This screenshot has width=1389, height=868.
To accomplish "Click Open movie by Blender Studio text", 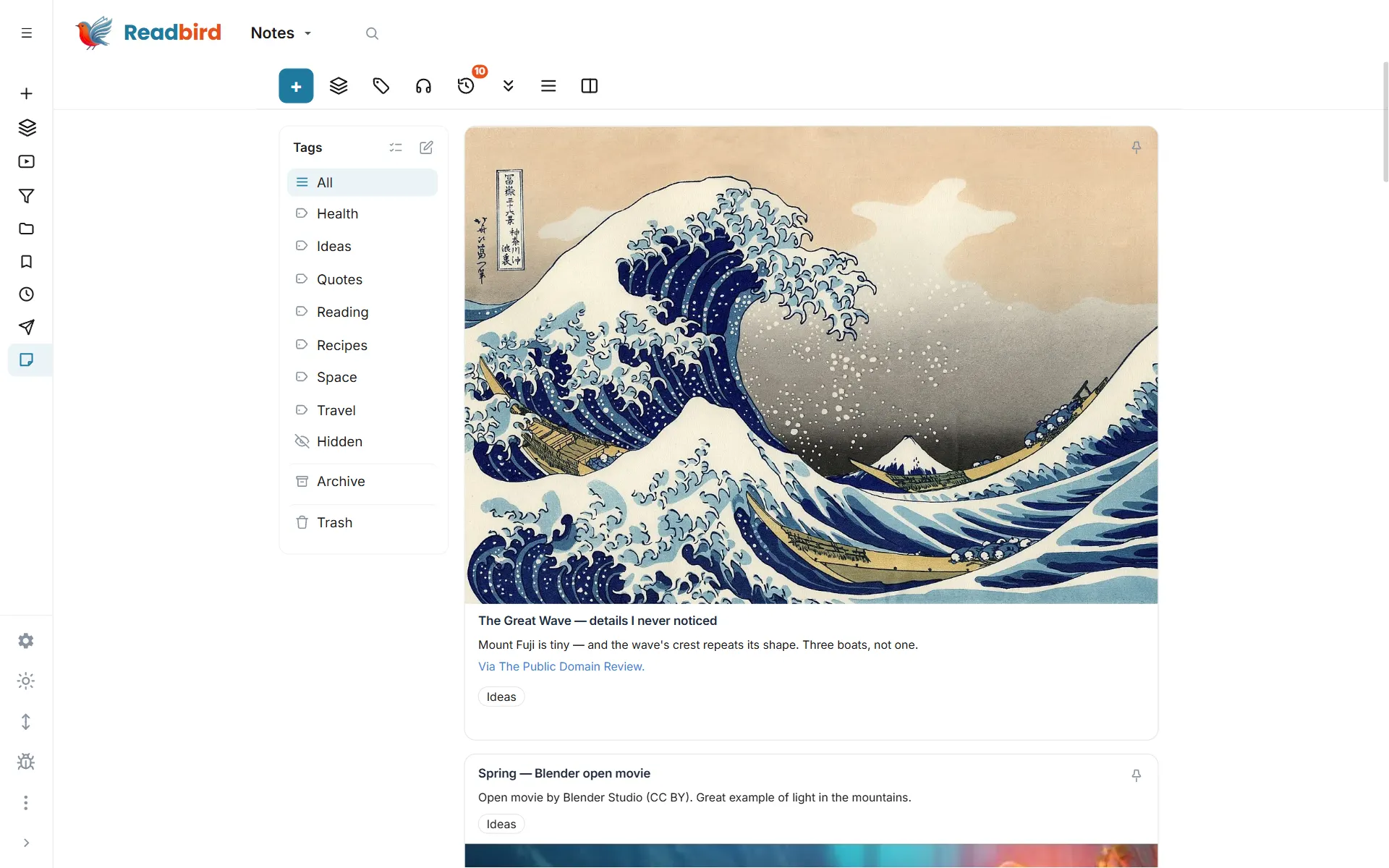I will 694,798.
